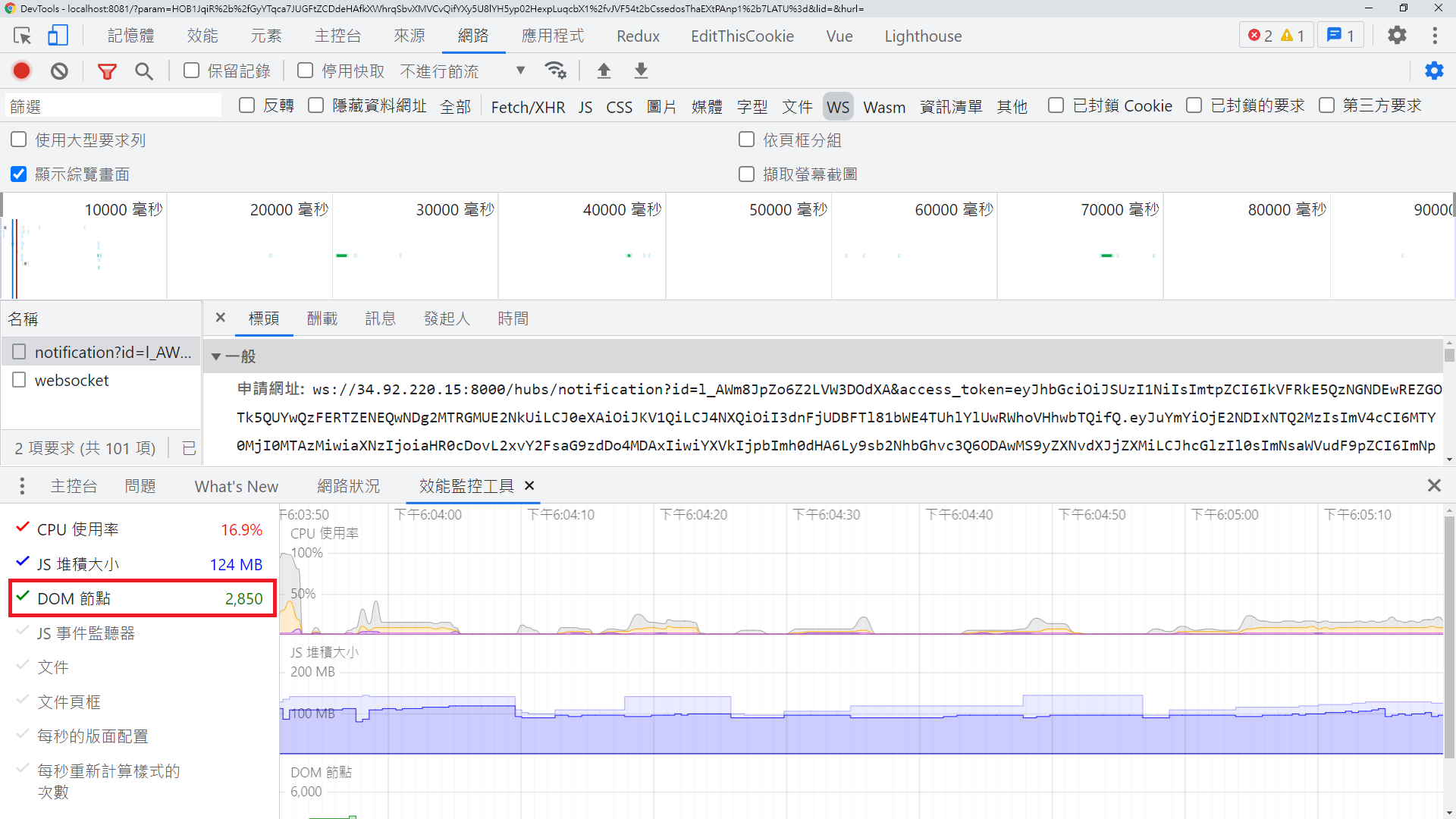The image size is (1456, 819).
Task: Open the network search magnifier
Action: (143, 71)
